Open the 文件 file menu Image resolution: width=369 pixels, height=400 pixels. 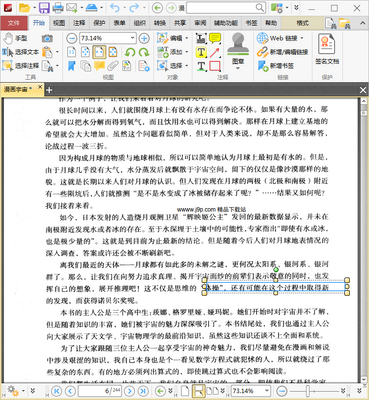coord(14,23)
